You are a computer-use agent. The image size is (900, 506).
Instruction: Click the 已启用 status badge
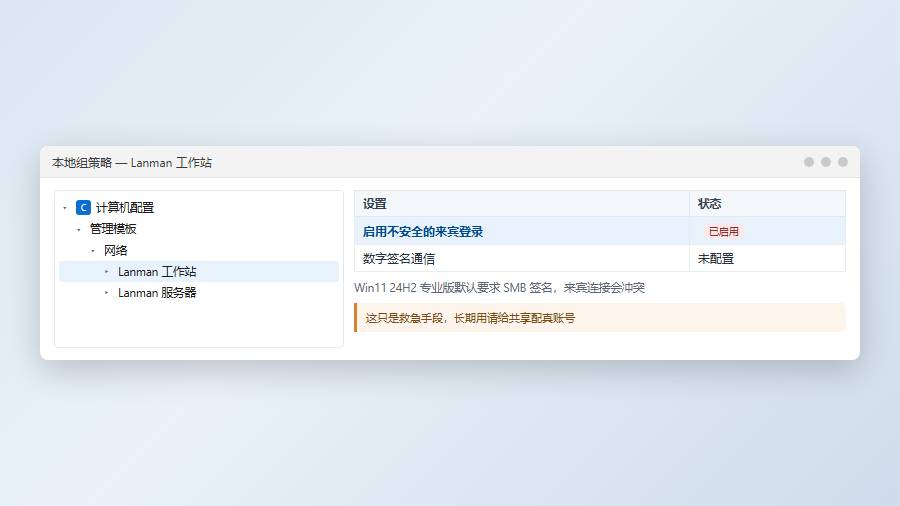tap(723, 232)
